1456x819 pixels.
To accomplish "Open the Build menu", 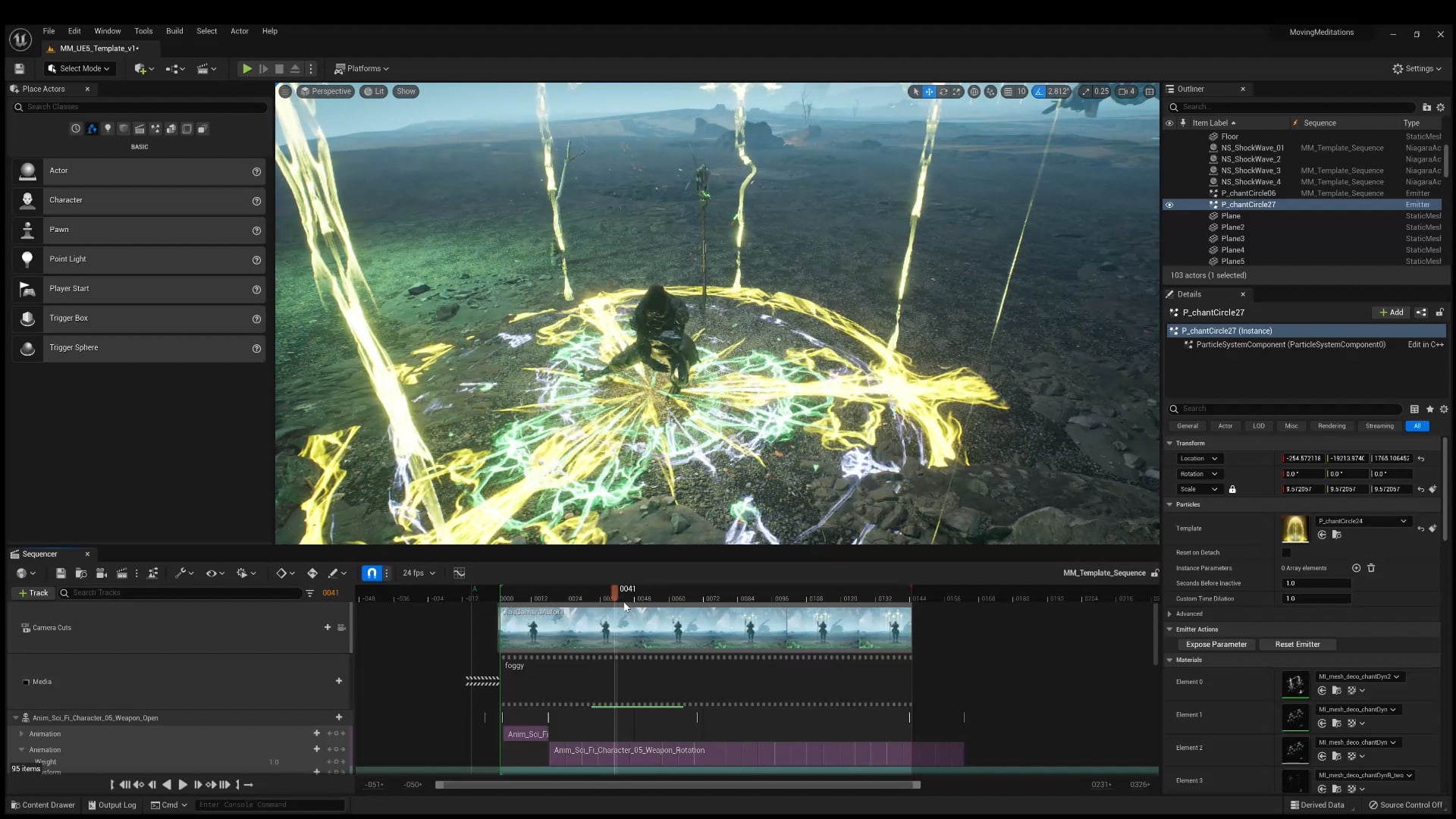I will [174, 31].
